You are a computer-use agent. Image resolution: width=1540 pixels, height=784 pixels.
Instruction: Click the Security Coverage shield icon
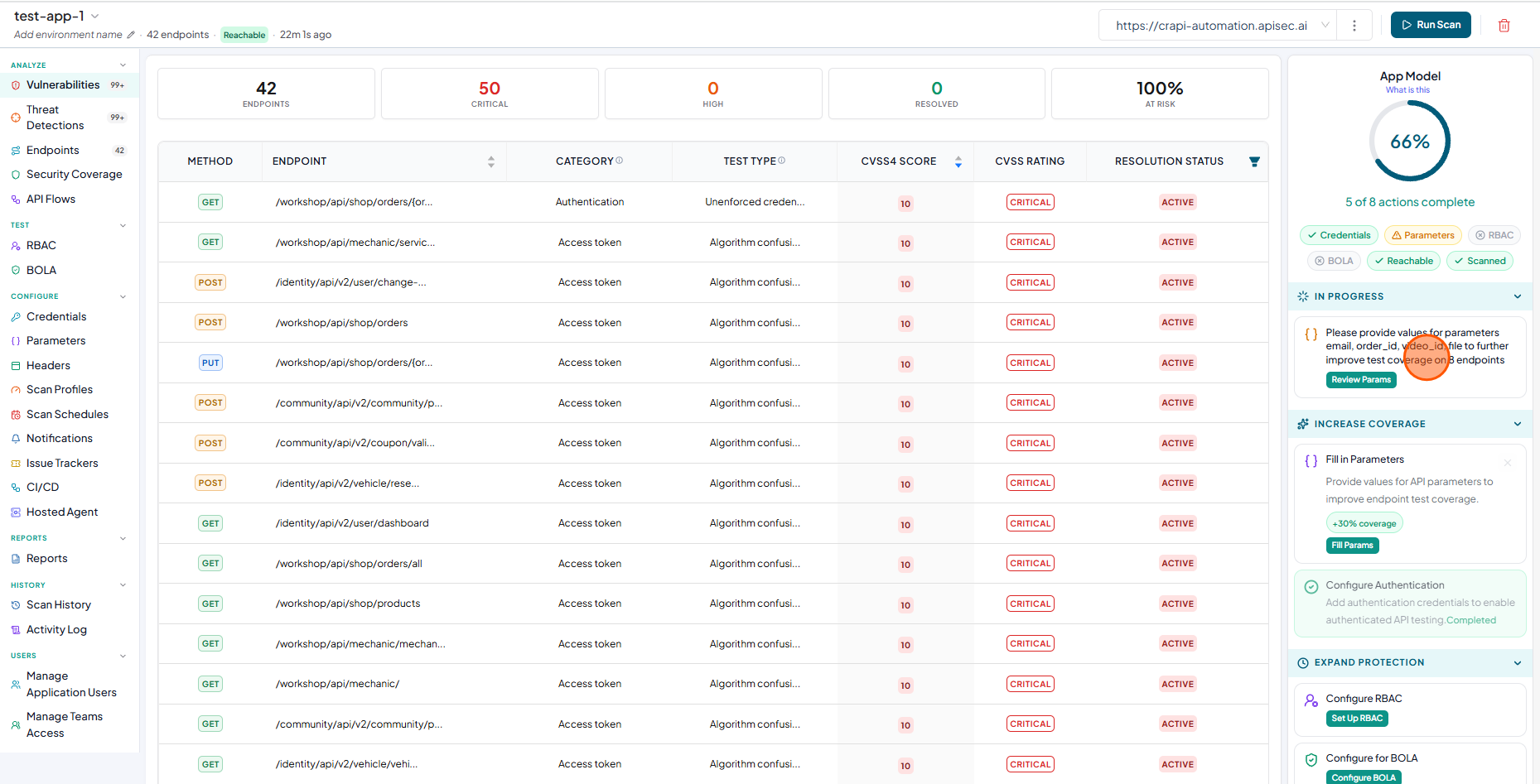(16, 175)
